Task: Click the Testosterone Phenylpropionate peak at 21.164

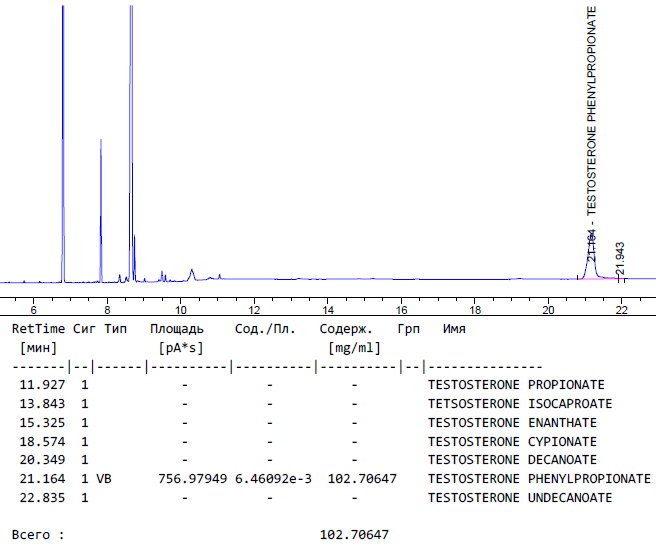Action: pyautogui.click(x=591, y=262)
